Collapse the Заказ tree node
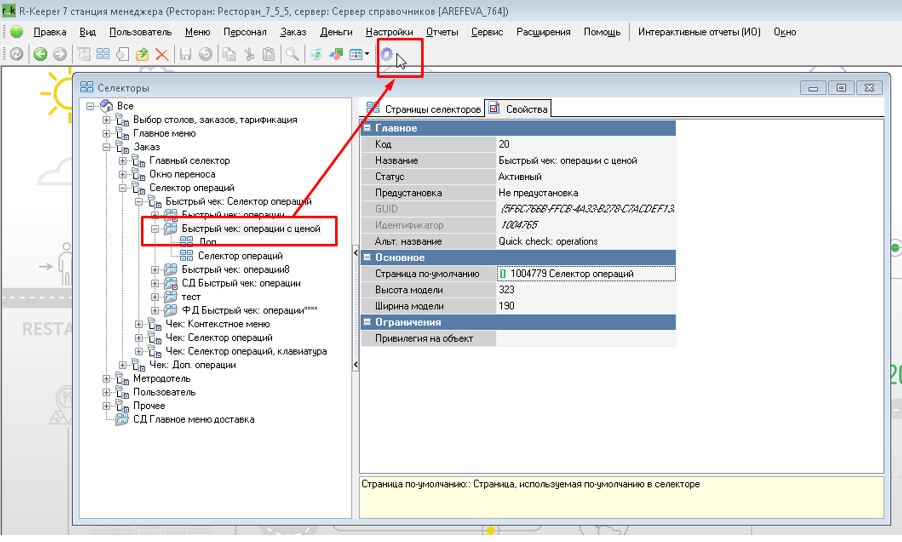The width and height of the screenshot is (902, 542). pyautogui.click(x=108, y=147)
